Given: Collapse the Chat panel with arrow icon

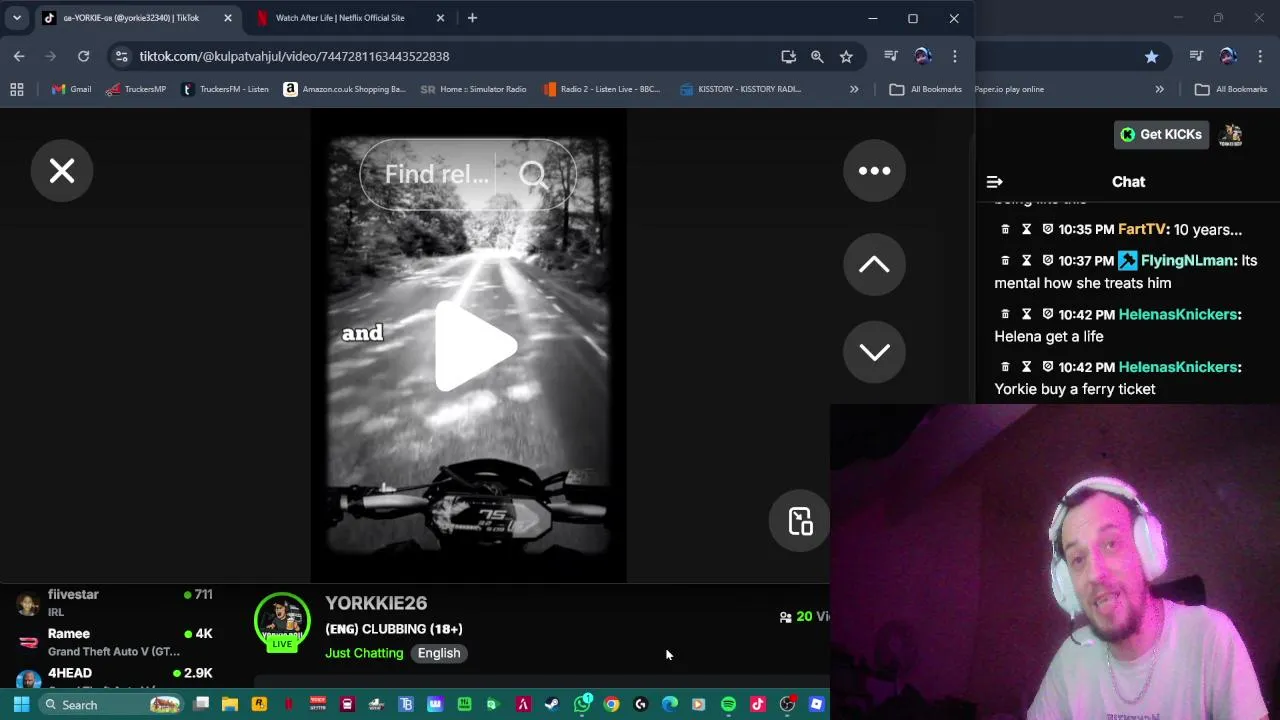Looking at the screenshot, I should [994, 182].
